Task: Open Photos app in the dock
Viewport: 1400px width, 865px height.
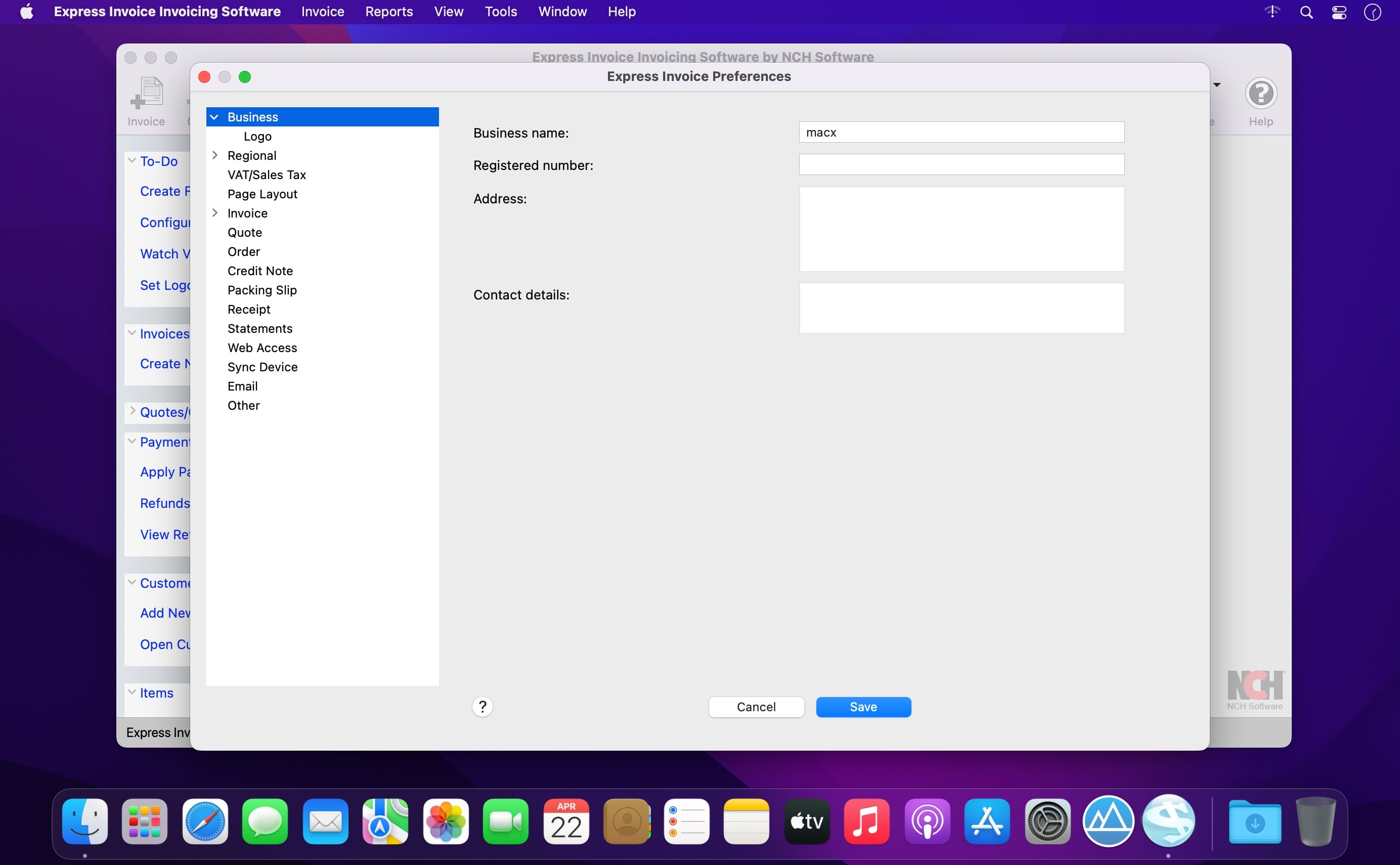Action: pos(446,821)
